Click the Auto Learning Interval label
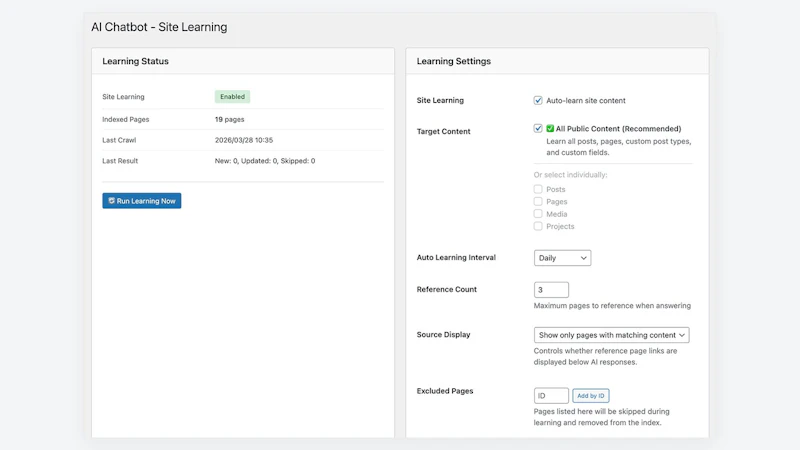The image size is (800, 450). 456,258
